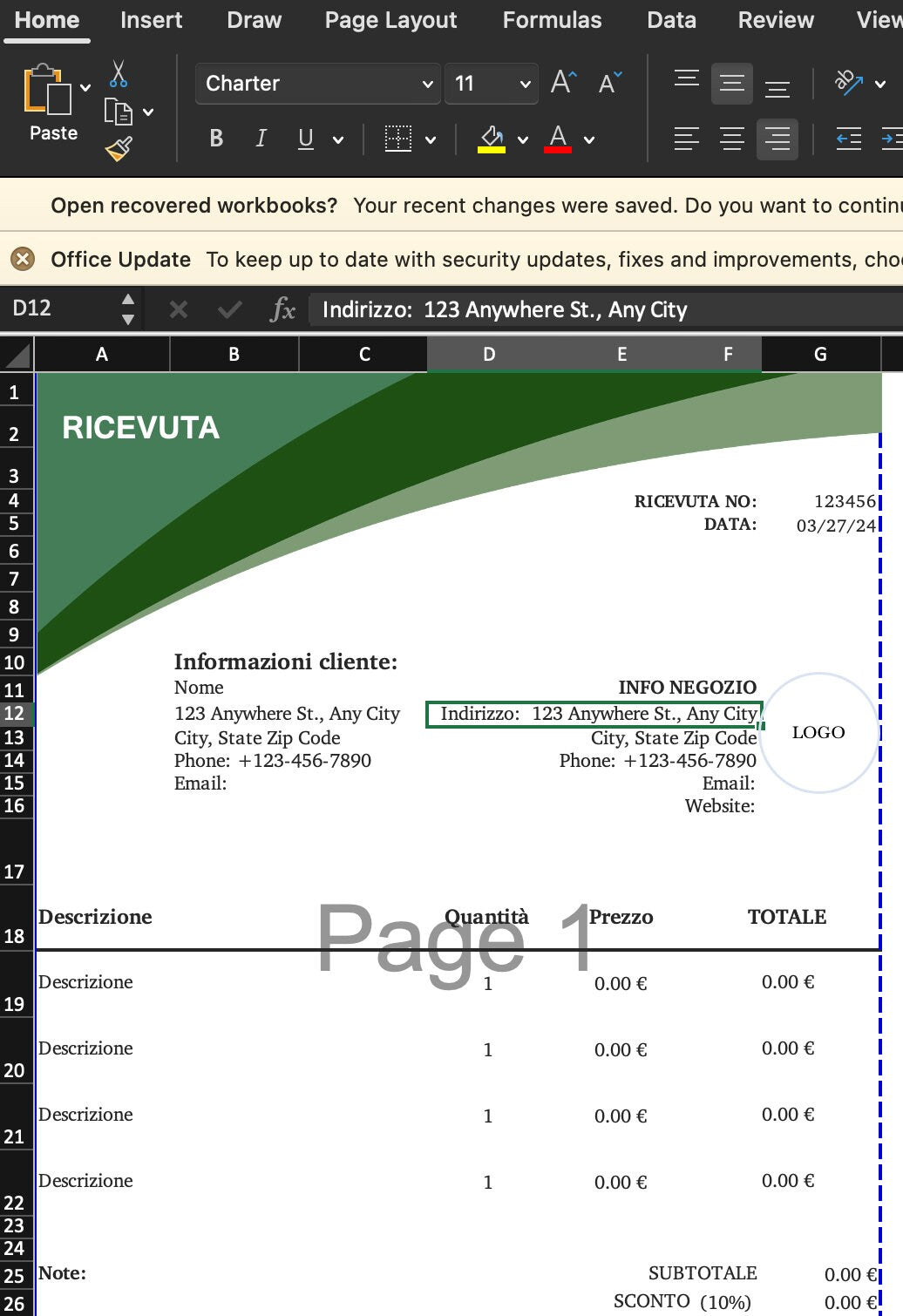Screen dimensions: 903x1316
Task: Select column G header
Action: [x=820, y=354]
